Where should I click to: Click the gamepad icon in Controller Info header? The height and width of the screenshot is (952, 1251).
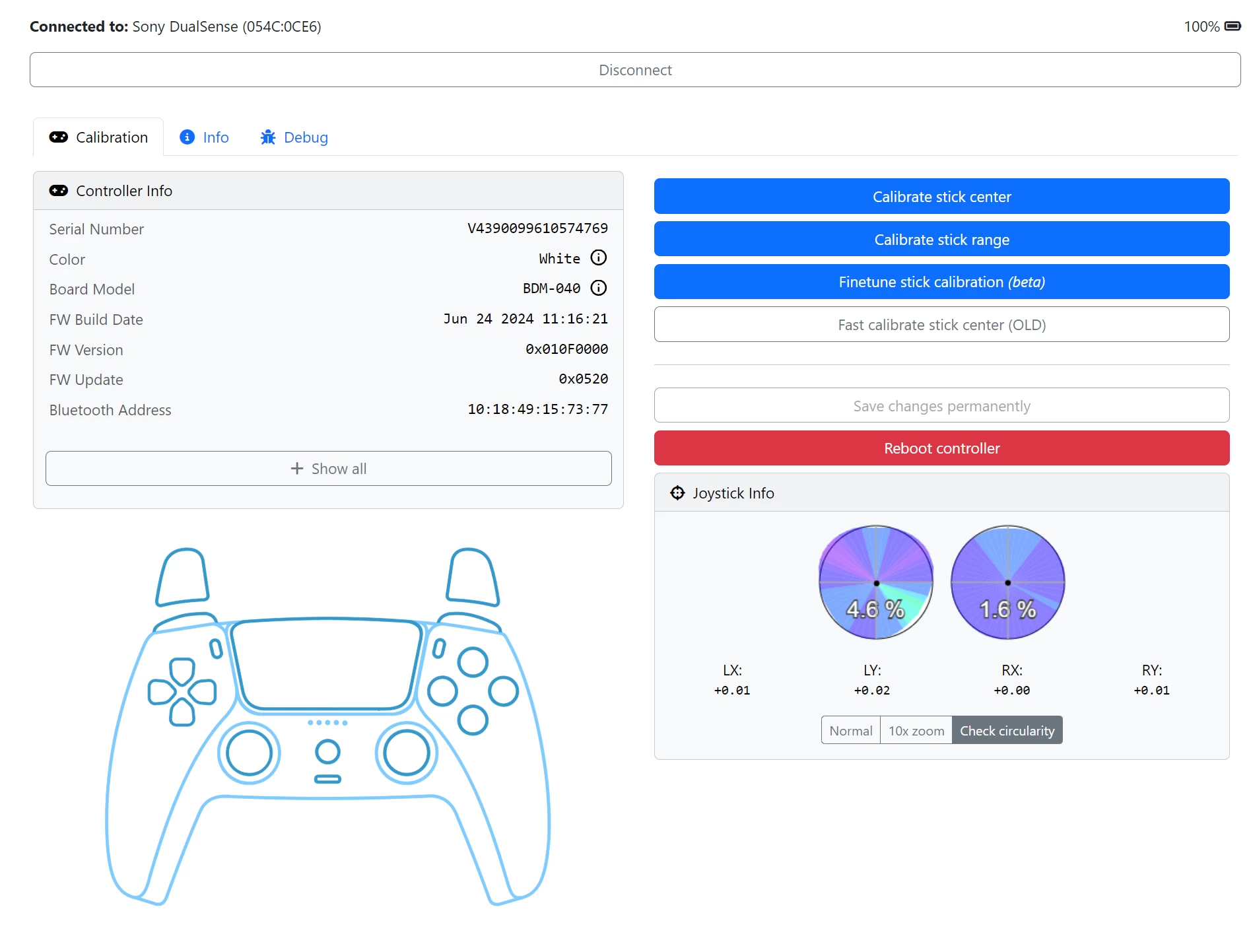pos(59,191)
